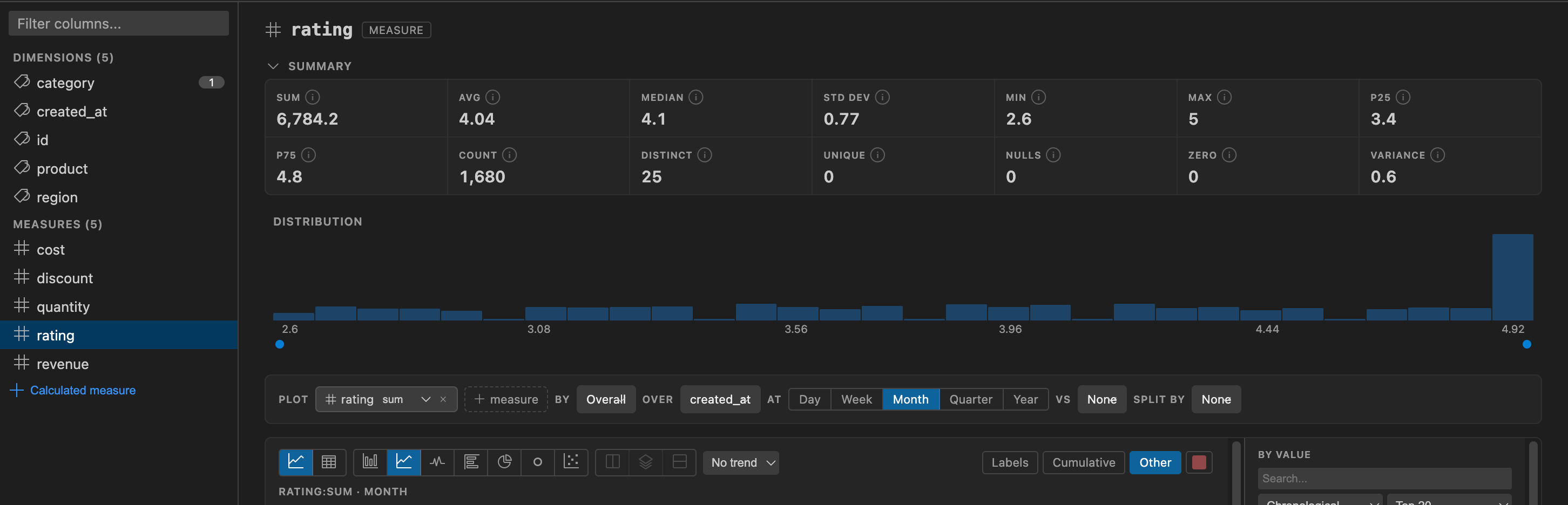
Task: Switch to chart view mode
Action: pyautogui.click(x=296, y=462)
